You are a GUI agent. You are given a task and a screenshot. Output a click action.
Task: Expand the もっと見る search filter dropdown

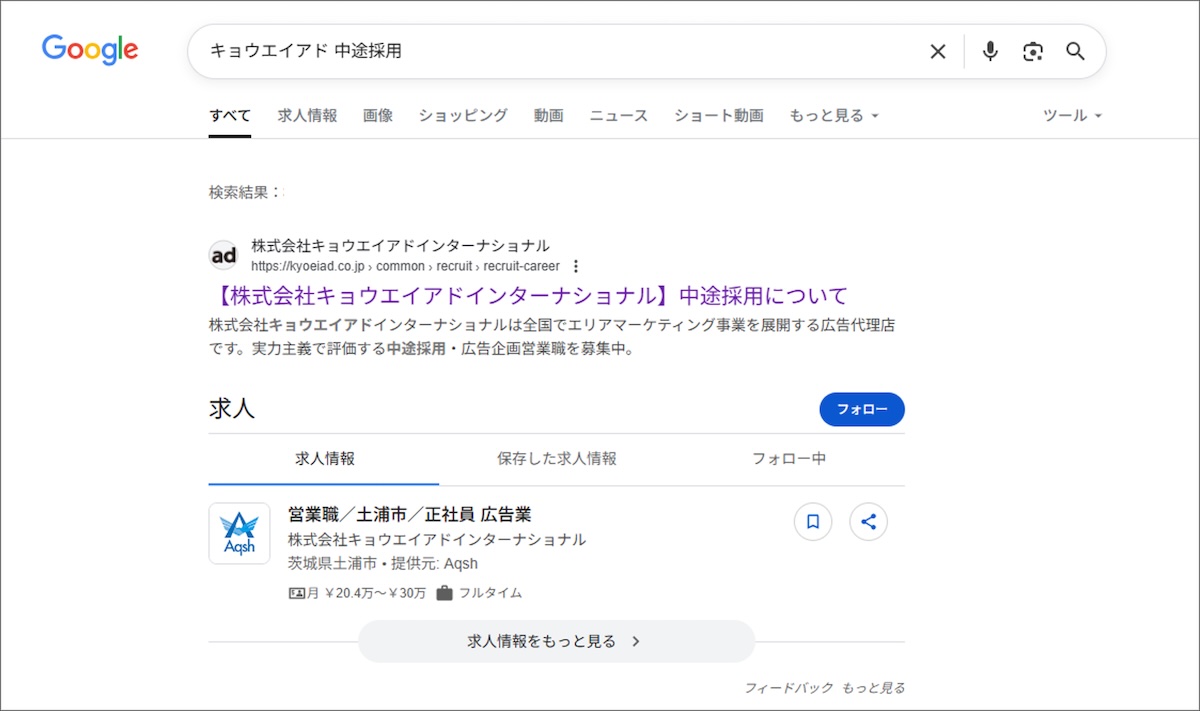(x=833, y=116)
